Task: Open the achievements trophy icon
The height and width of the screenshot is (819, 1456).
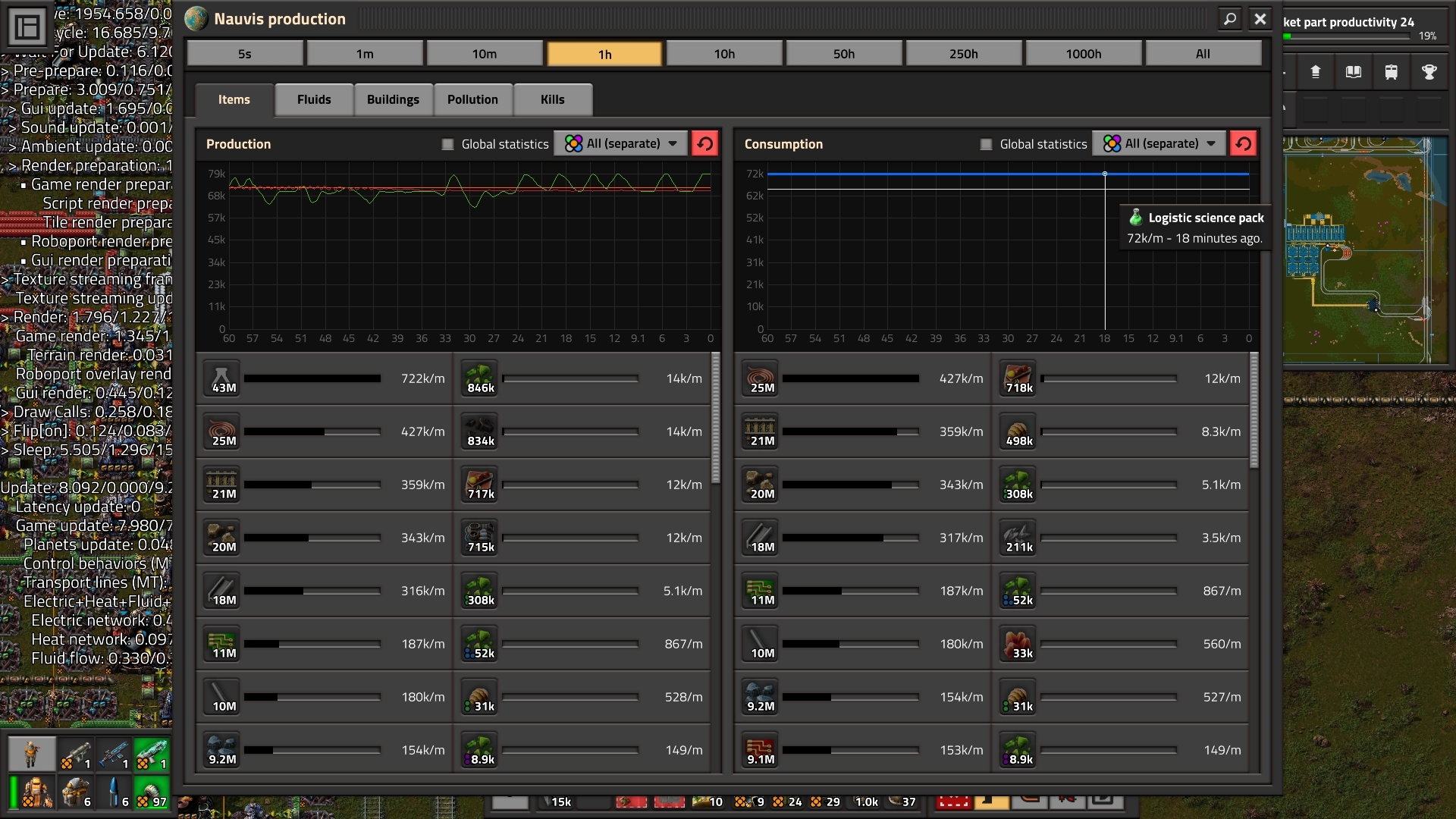Action: pos(1429,72)
